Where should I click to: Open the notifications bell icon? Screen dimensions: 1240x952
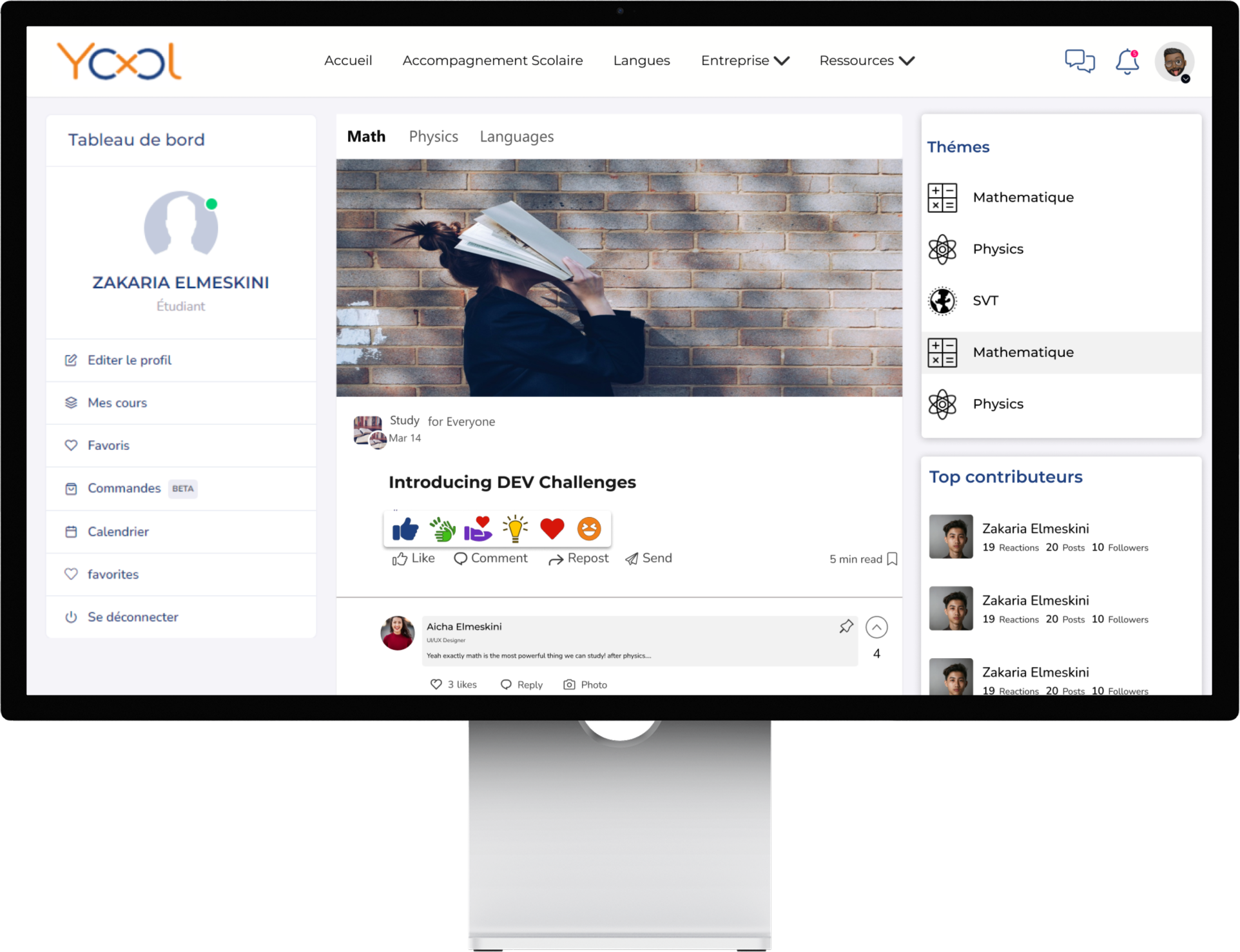[1127, 61]
